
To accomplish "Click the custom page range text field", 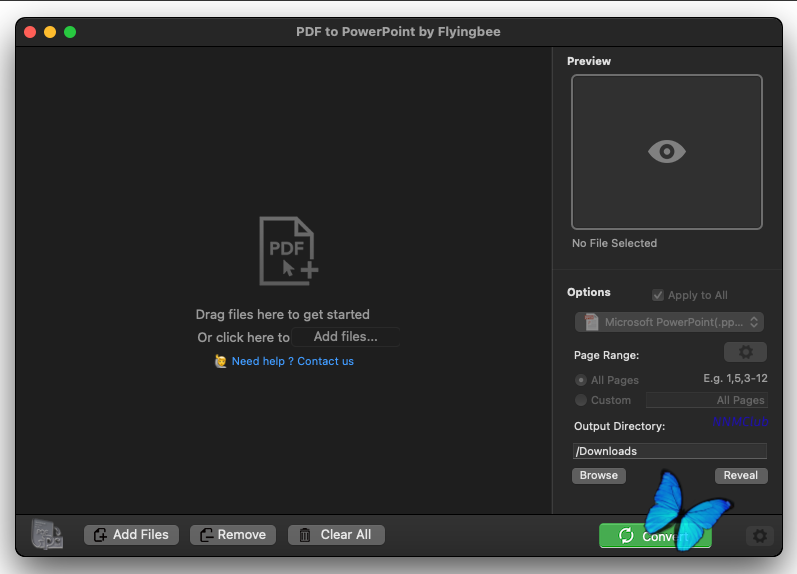I will [x=707, y=400].
